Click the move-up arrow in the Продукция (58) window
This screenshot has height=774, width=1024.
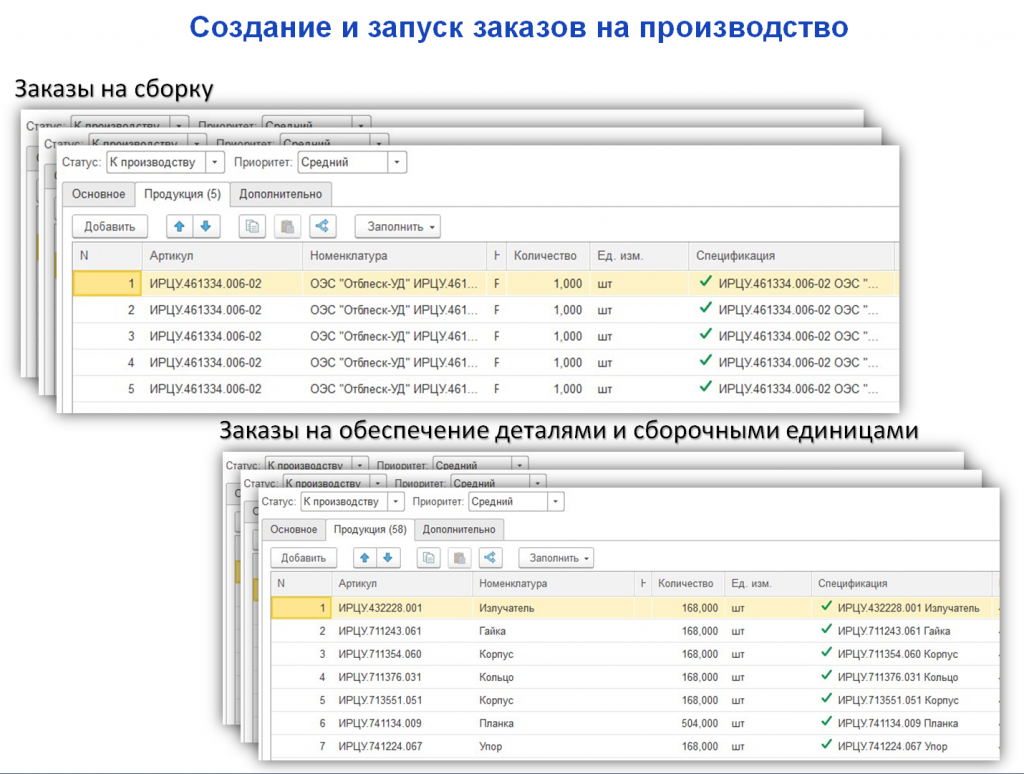(364, 558)
